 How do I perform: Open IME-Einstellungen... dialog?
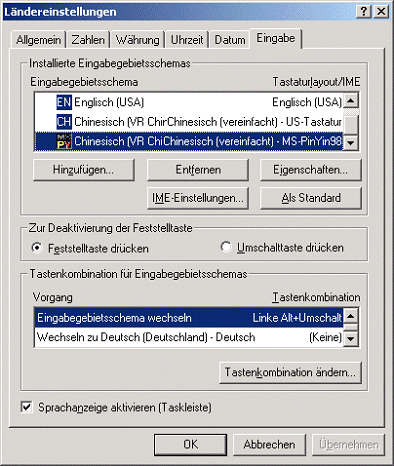pos(198,198)
